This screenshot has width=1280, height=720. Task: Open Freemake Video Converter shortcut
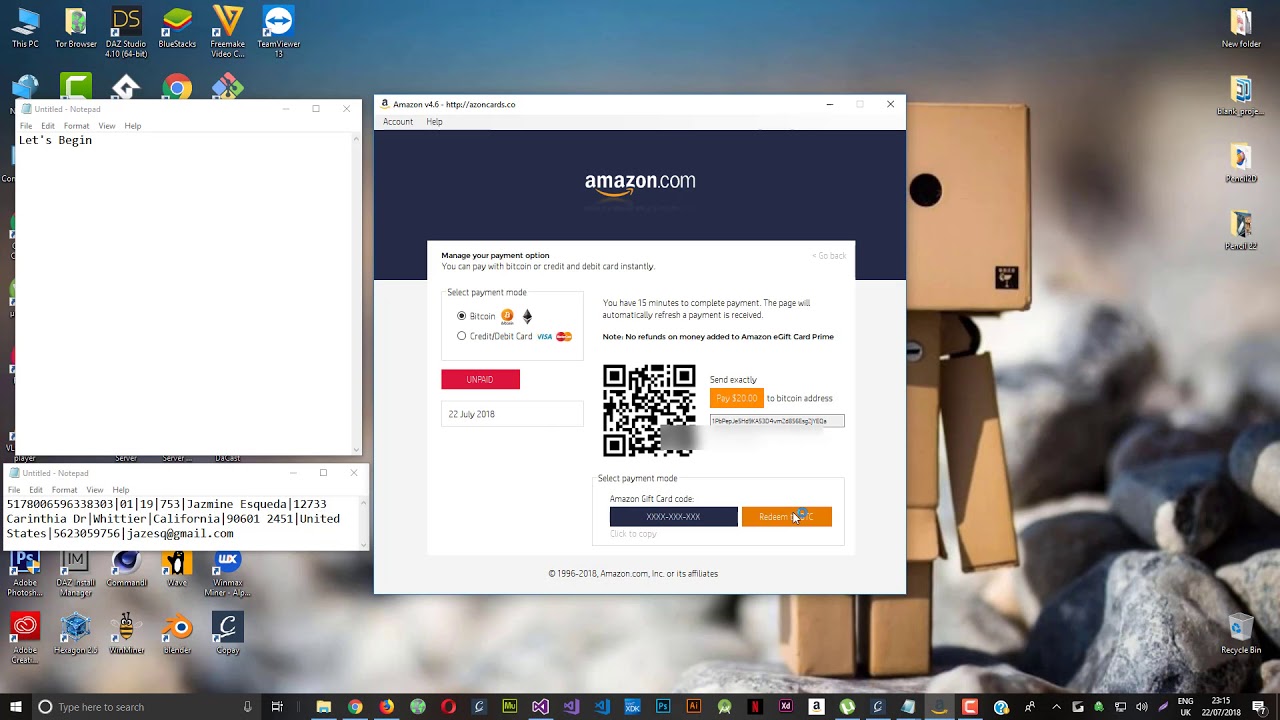coord(228,32)
